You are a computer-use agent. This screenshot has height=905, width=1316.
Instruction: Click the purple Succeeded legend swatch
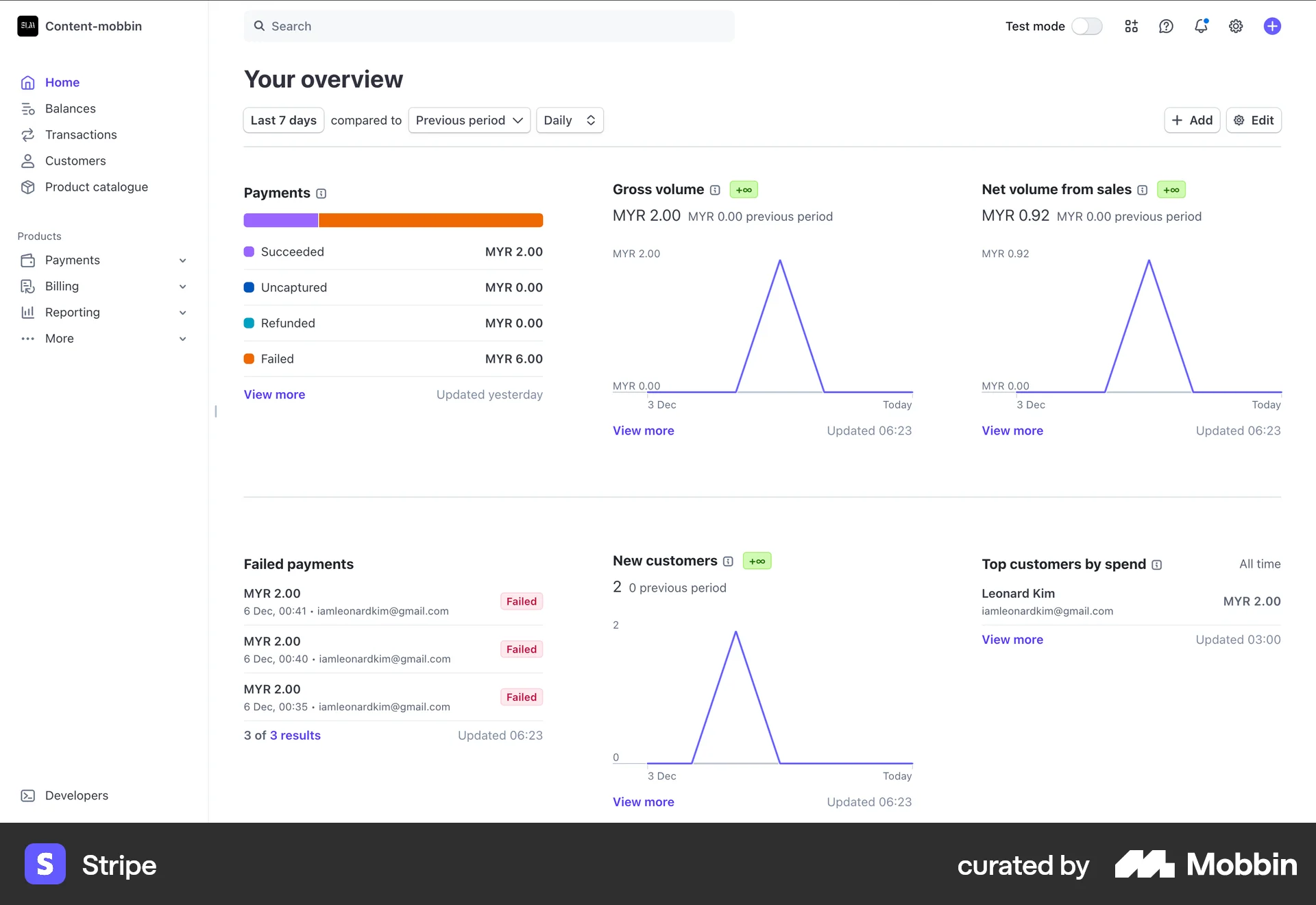[x=249, y=252]
